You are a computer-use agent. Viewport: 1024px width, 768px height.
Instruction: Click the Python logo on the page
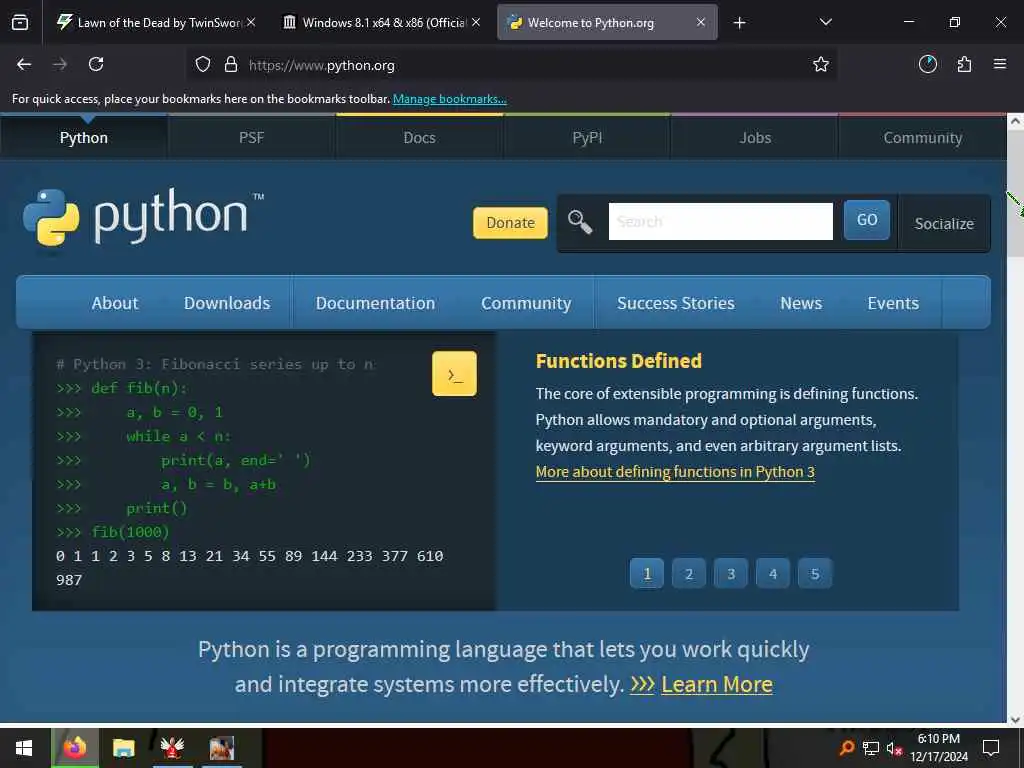[x=144, y=217]
